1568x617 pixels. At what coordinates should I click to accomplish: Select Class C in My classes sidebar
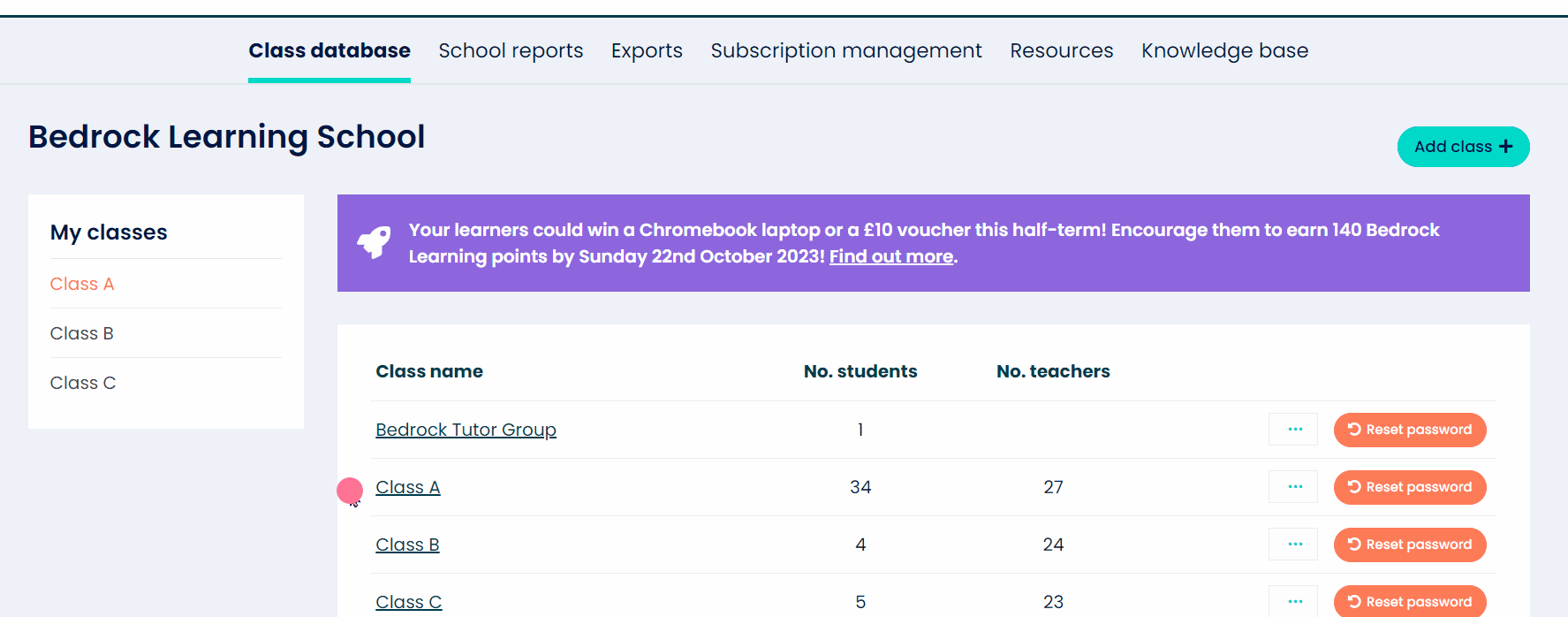pos(83,383)
